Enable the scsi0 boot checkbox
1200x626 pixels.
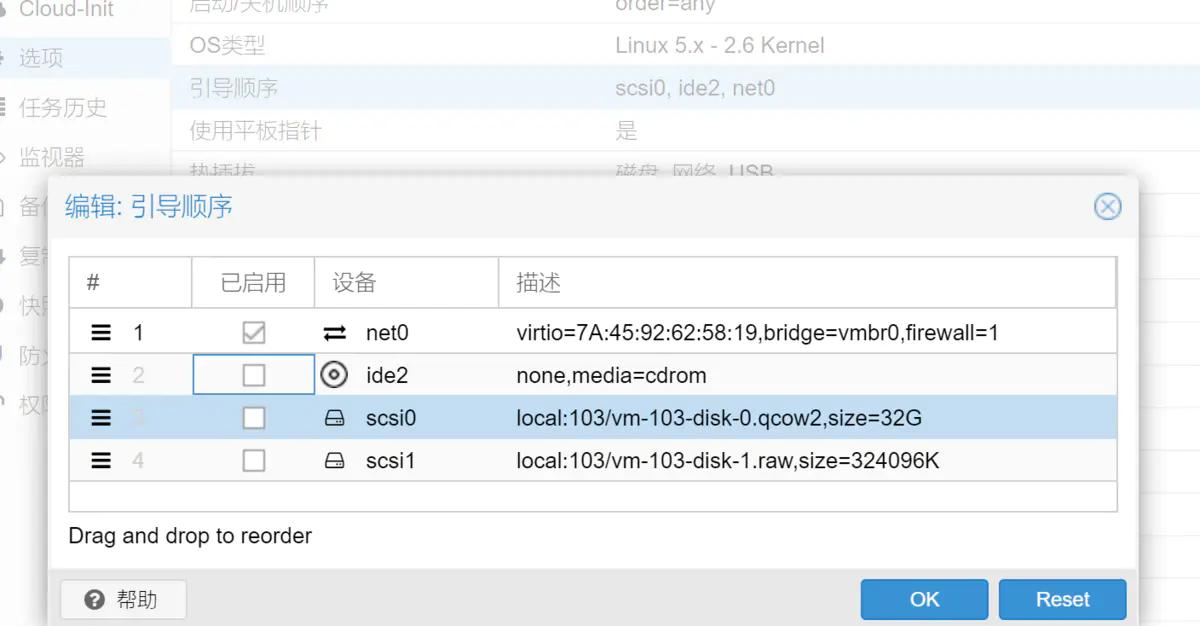tap(254, 418)
